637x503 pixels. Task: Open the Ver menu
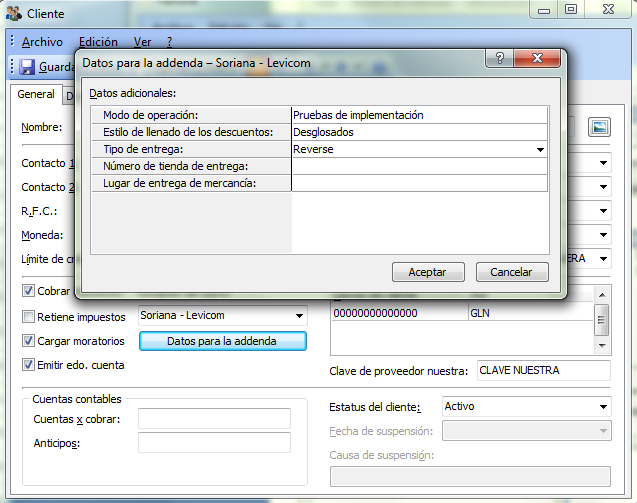click(x=142, y=42)
